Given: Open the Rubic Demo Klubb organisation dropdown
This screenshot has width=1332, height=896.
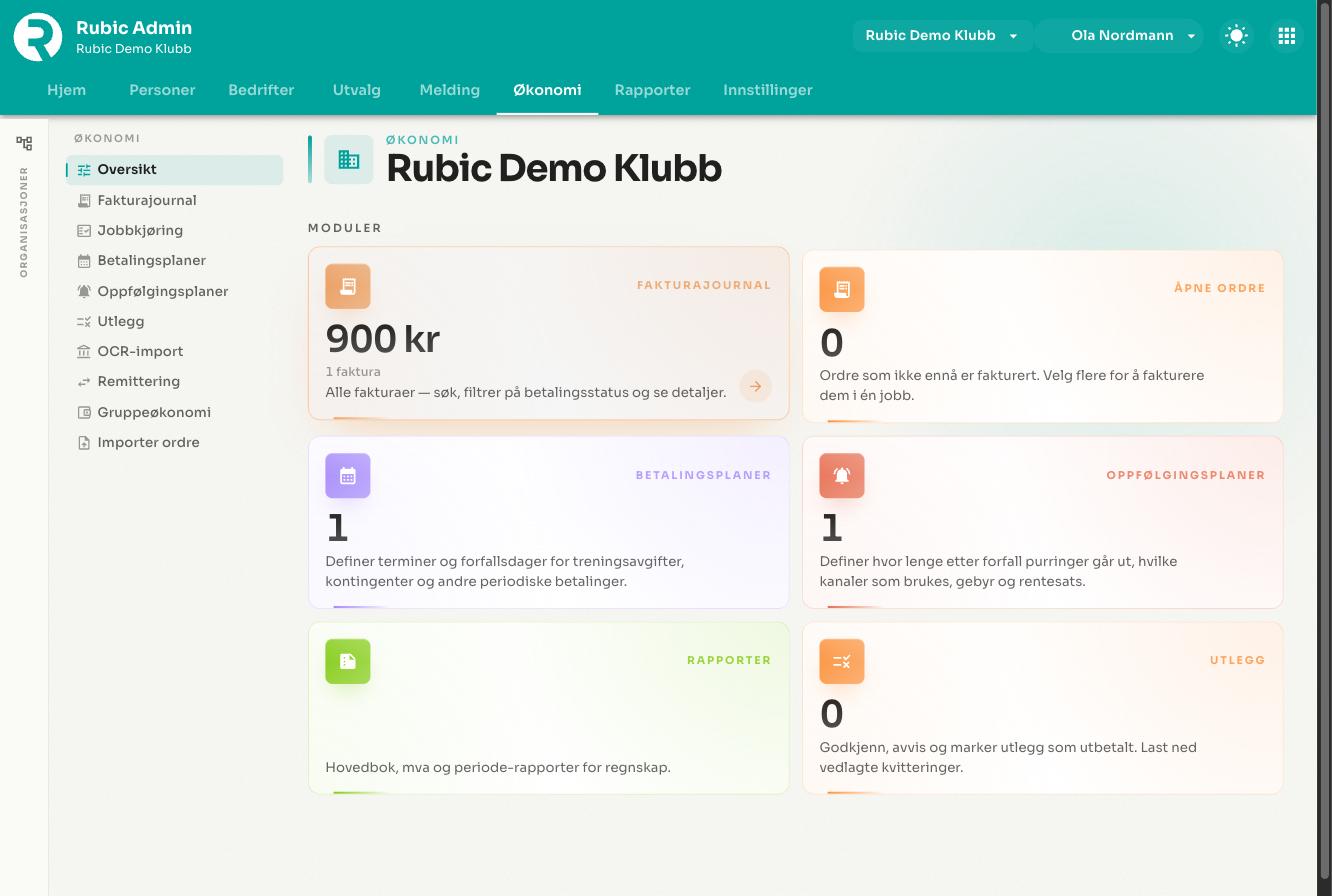Looking at the screenshot, I should pos(942,36).
